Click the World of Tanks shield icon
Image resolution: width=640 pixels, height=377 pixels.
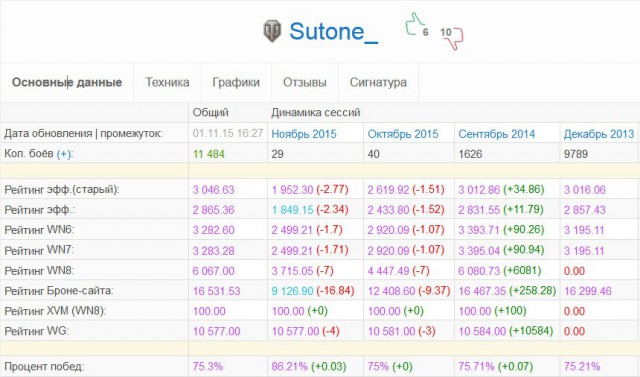point(272,31)
